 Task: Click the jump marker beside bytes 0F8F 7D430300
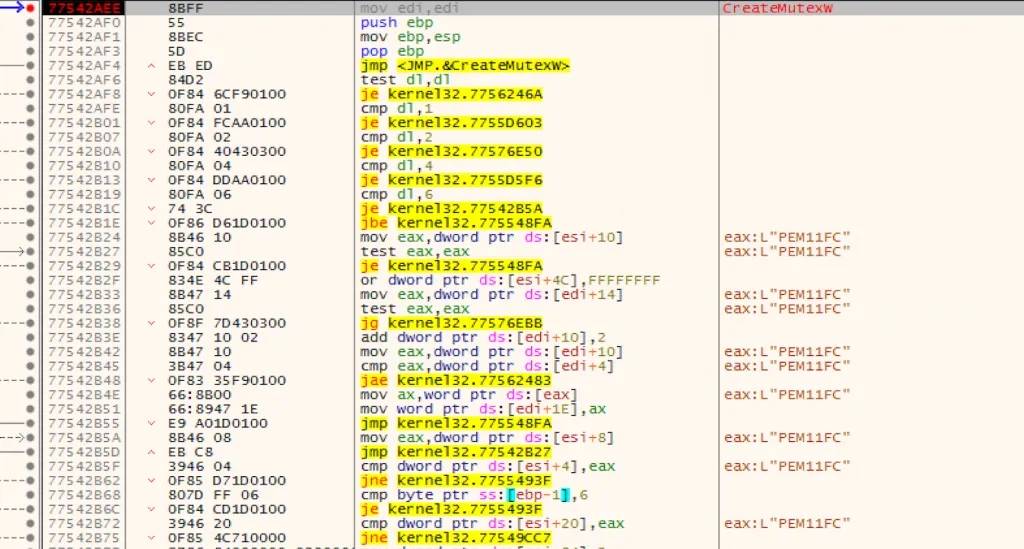[x=151, y=323]
